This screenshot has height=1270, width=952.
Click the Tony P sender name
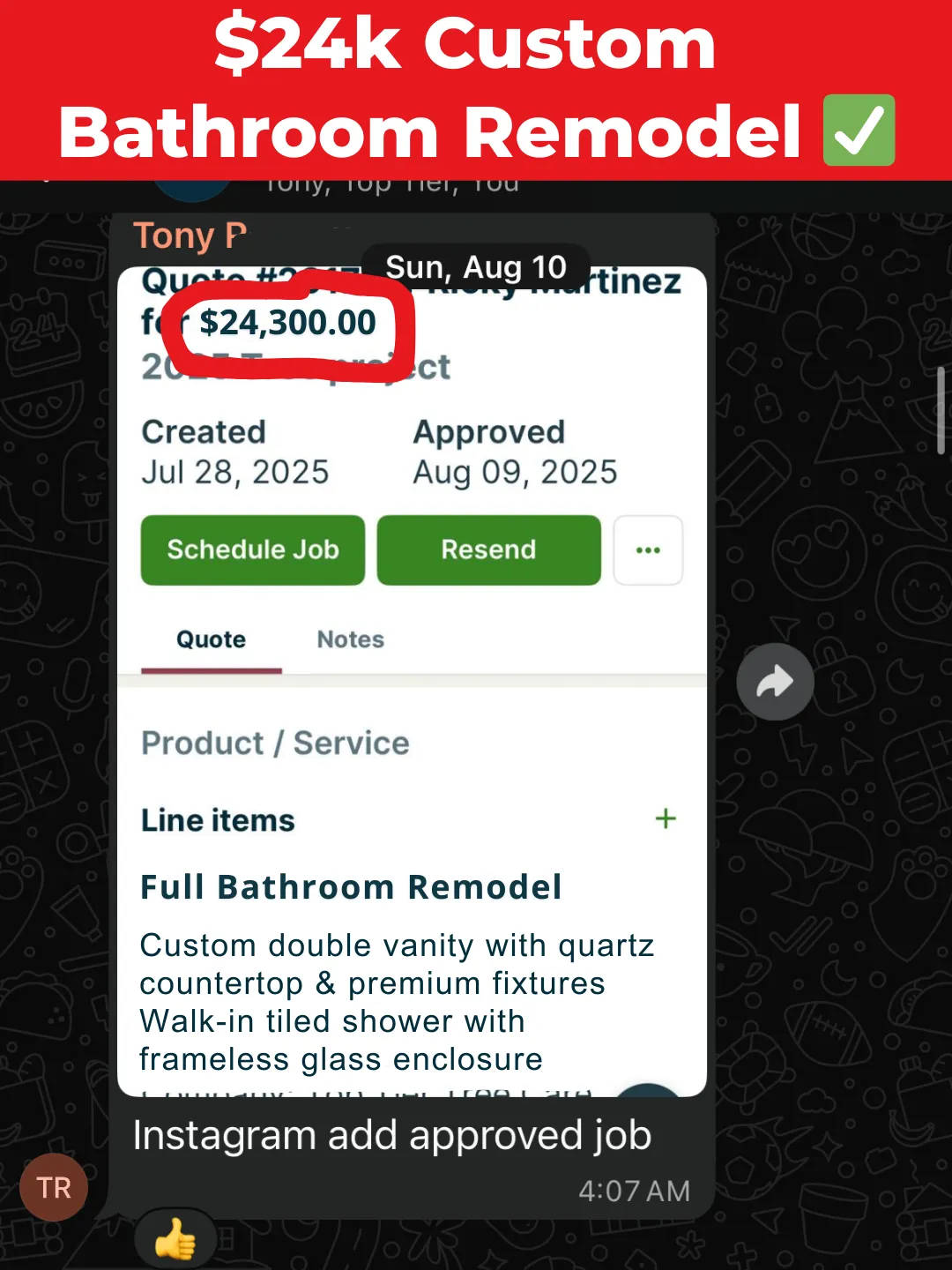click(x=190, y=235)
